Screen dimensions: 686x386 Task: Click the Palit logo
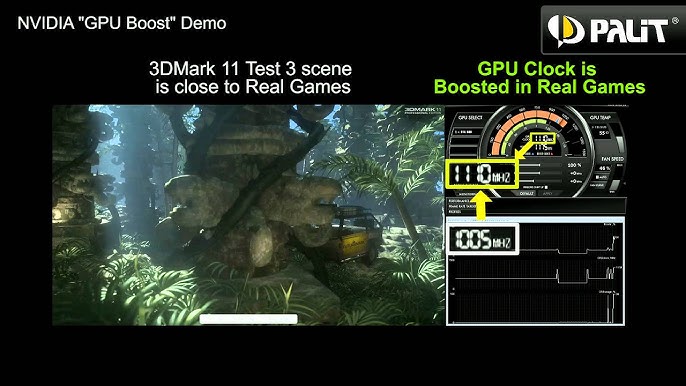612,30
